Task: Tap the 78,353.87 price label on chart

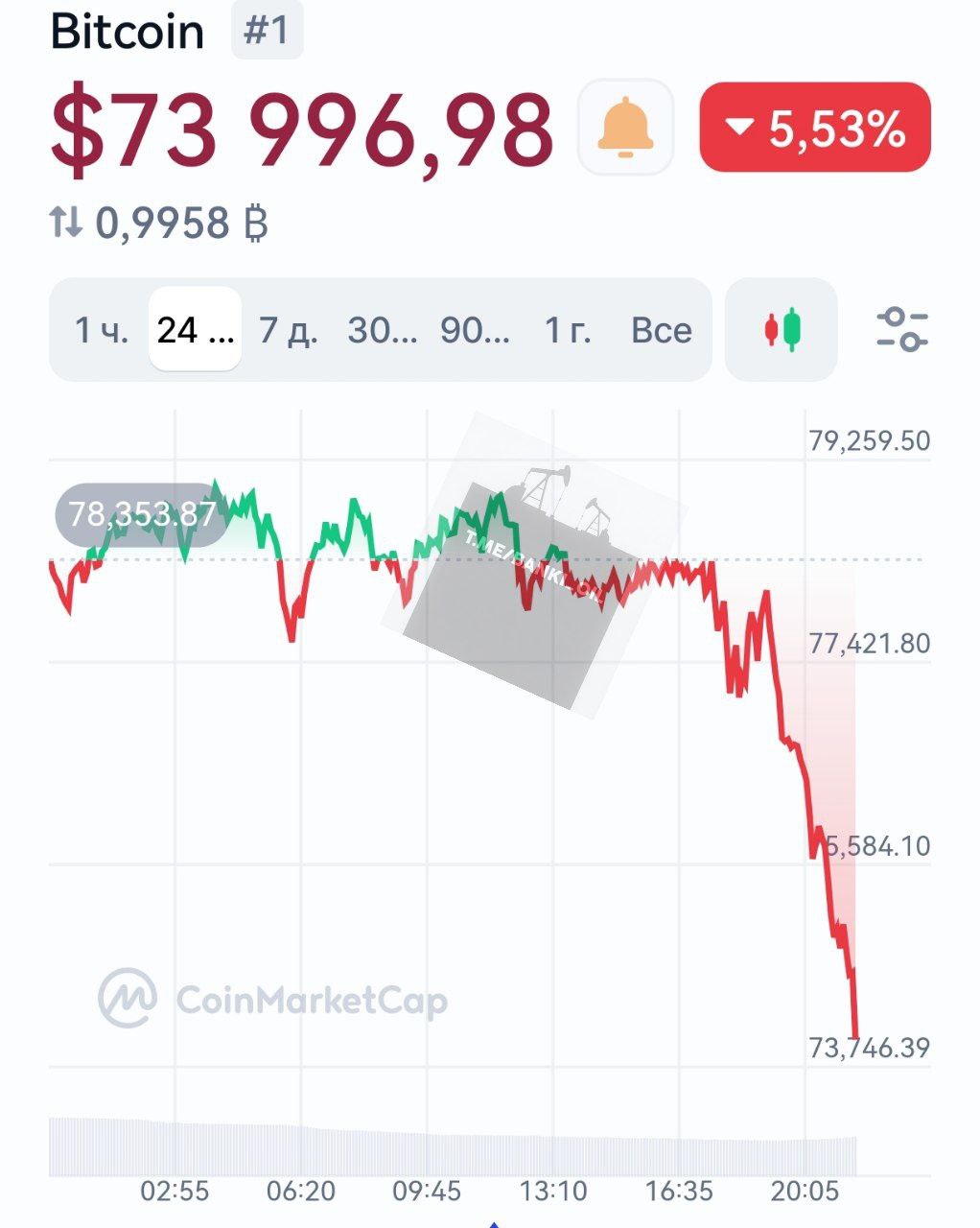Action: point(142,515)
